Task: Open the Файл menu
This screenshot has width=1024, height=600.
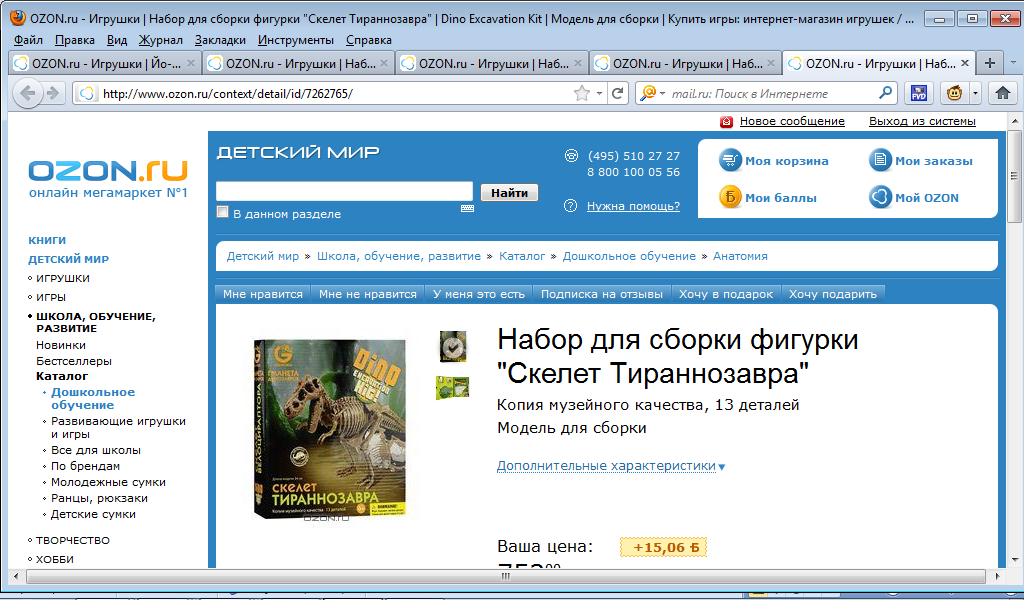Action: 28,40
